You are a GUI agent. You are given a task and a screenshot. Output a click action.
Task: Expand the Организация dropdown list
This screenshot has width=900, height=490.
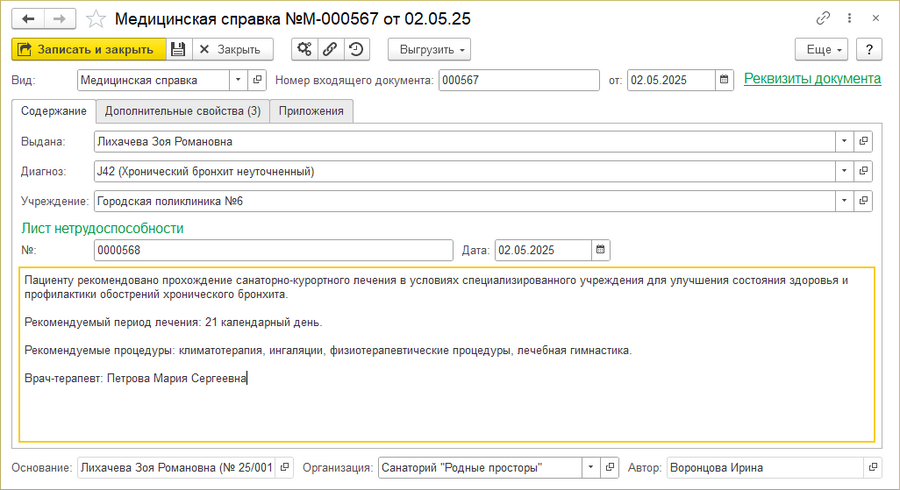tap(591, 468)
